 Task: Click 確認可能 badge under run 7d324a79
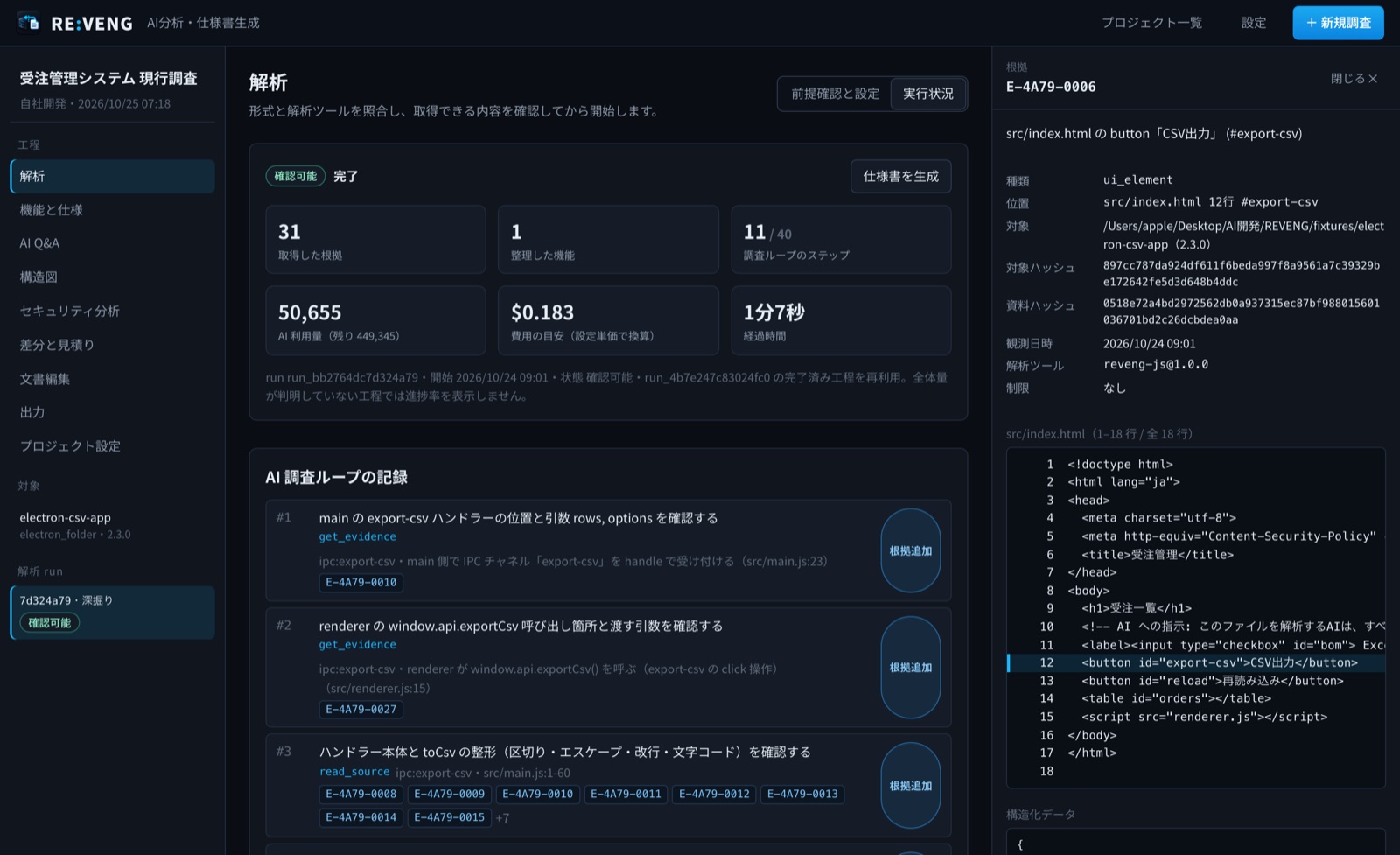[x=50, y=623]
